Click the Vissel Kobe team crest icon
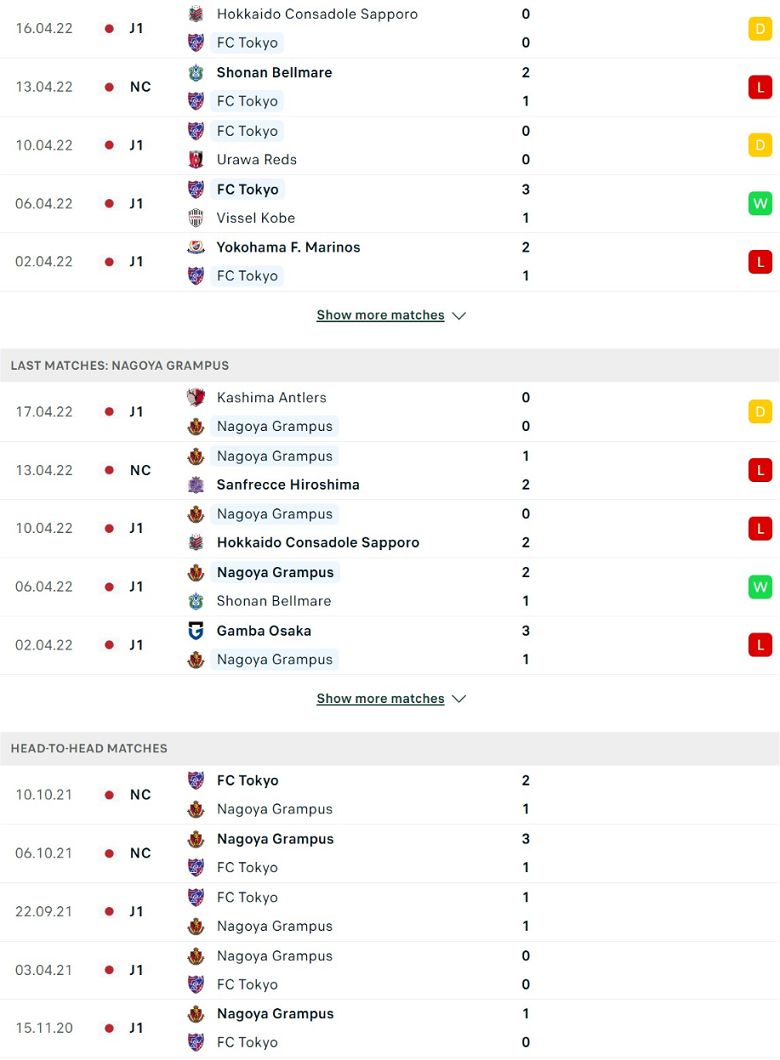Viewport: 780px width, 1060px height. [196, 218]
